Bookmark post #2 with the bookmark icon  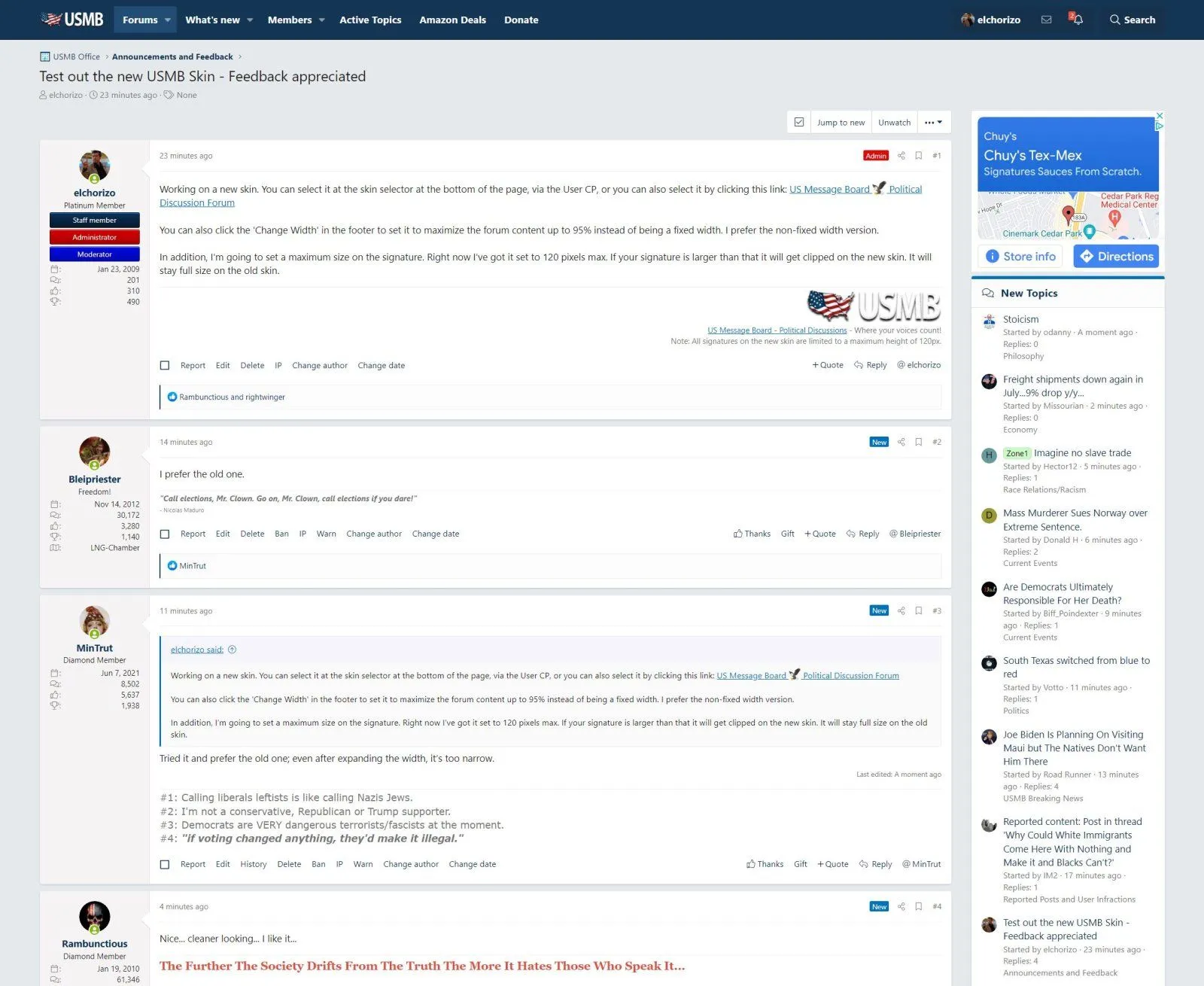click(918, 442)
